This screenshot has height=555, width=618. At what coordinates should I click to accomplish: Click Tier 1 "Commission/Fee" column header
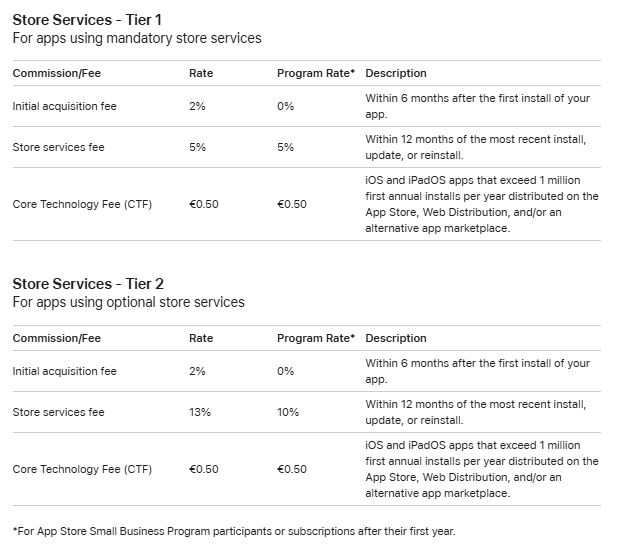coord(57,73)
